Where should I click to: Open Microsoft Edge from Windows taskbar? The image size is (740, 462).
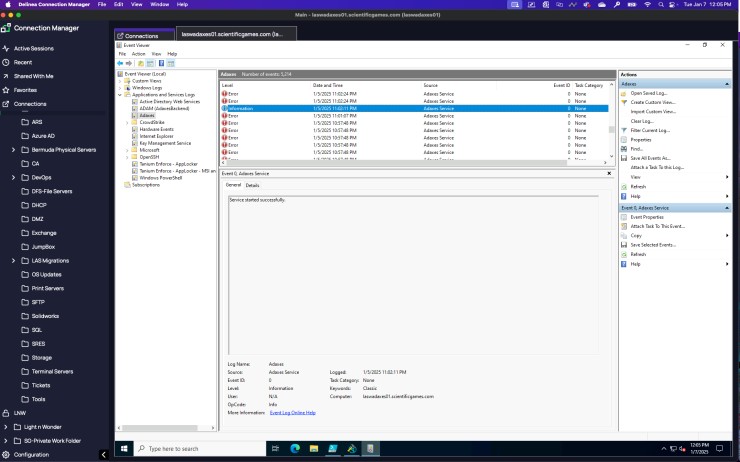(x=295, y=448)
